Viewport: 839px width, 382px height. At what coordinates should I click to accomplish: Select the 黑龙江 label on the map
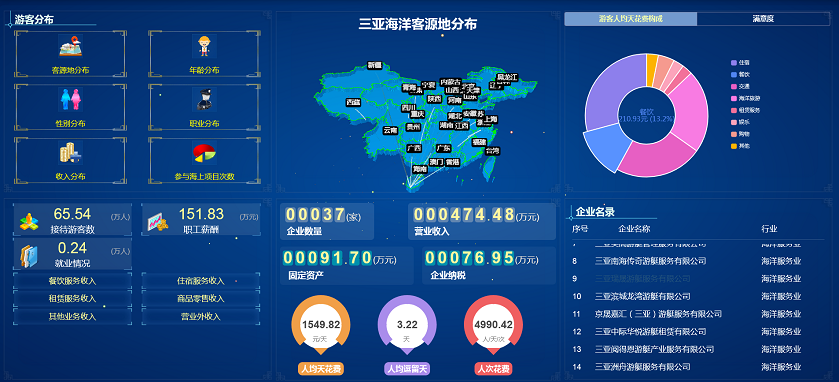pos(507,77)
